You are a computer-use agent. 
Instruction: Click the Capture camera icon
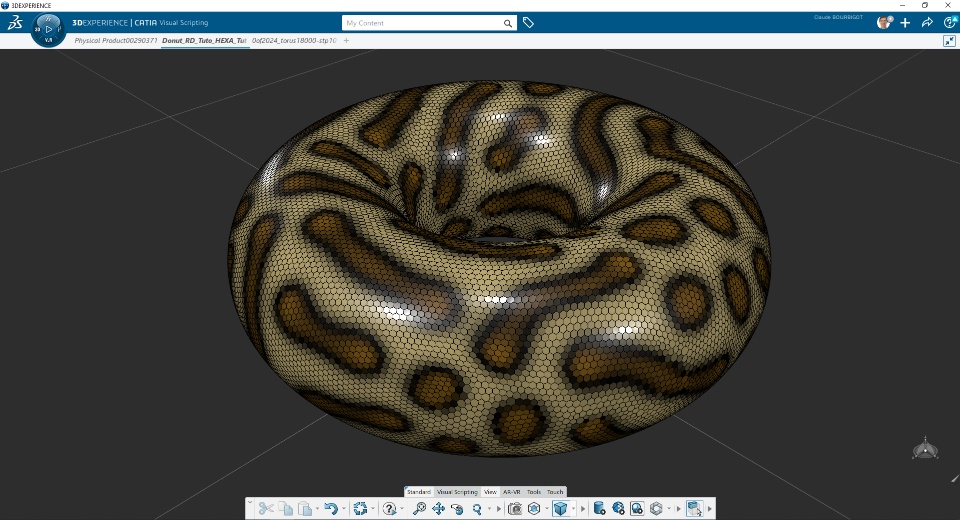click(515, 508)
